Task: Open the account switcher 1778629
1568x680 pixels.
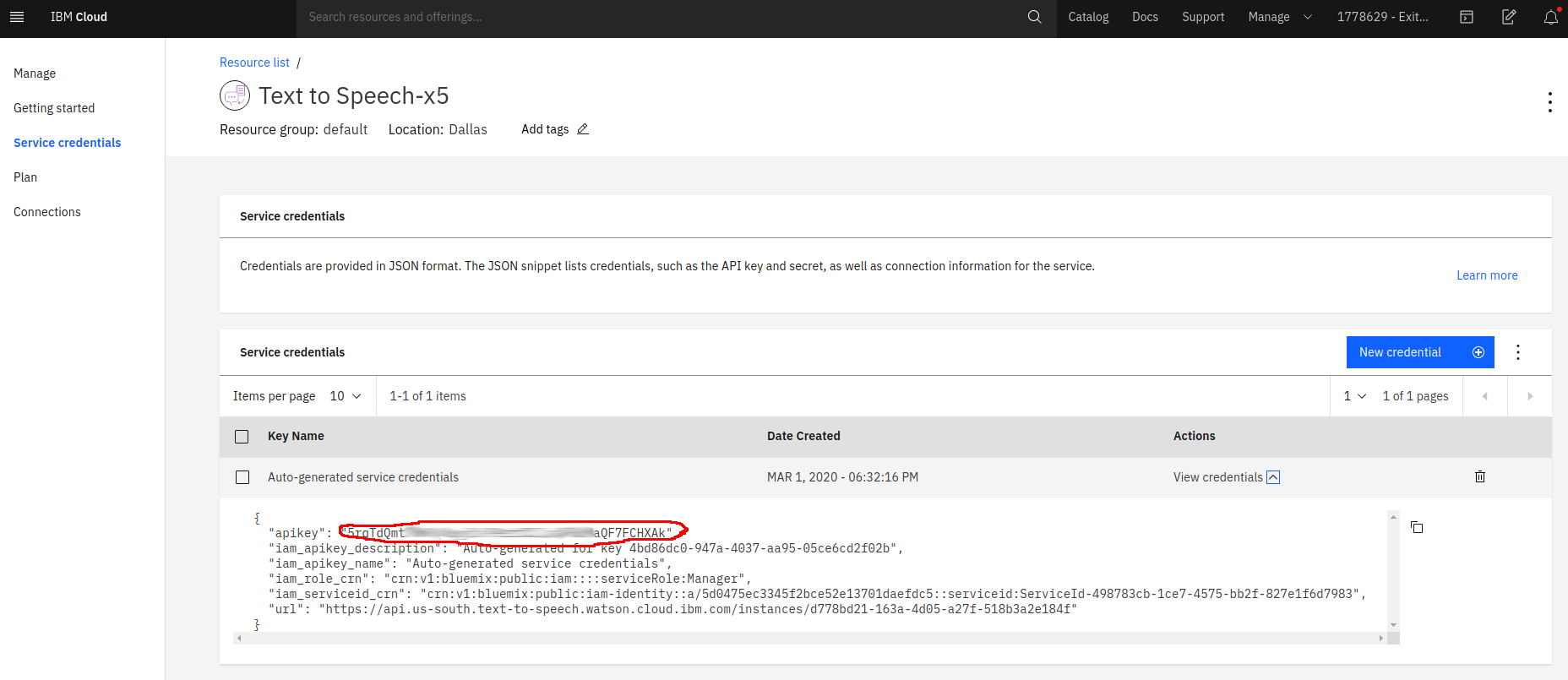Action: tap(1383, 17)
